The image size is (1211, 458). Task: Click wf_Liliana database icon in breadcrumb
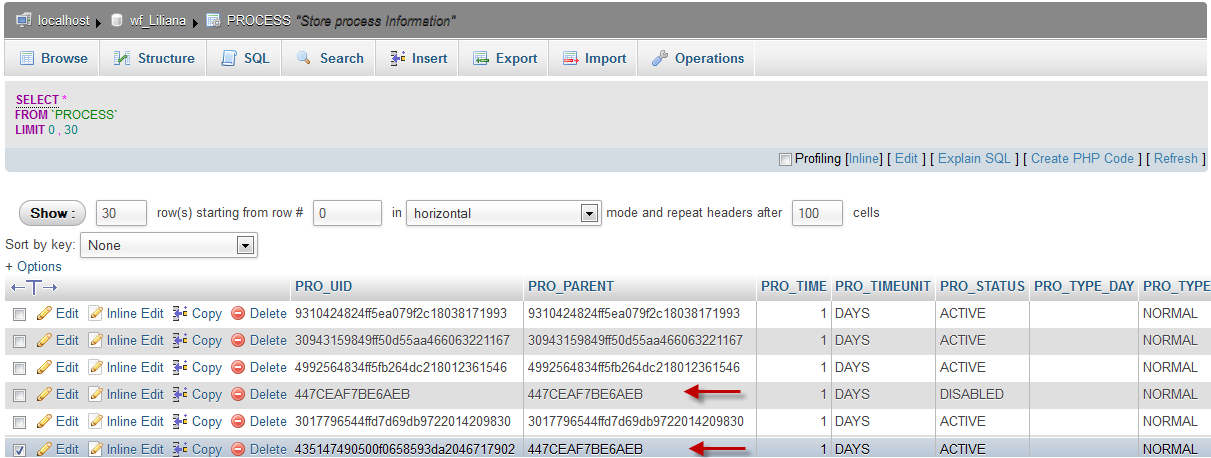click(x=117, y=20)
